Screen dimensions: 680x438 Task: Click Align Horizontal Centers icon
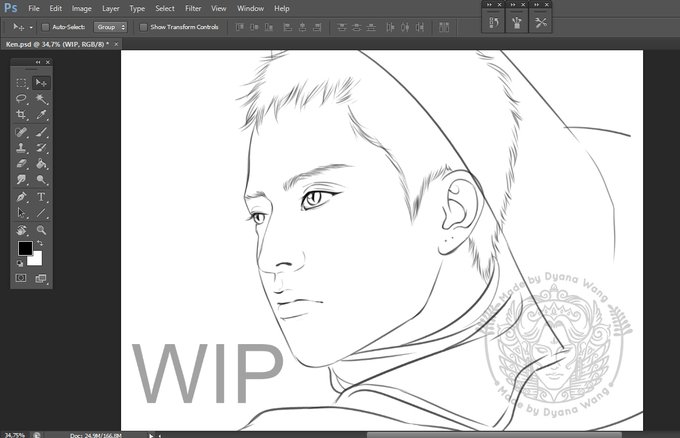click(302, 27)
